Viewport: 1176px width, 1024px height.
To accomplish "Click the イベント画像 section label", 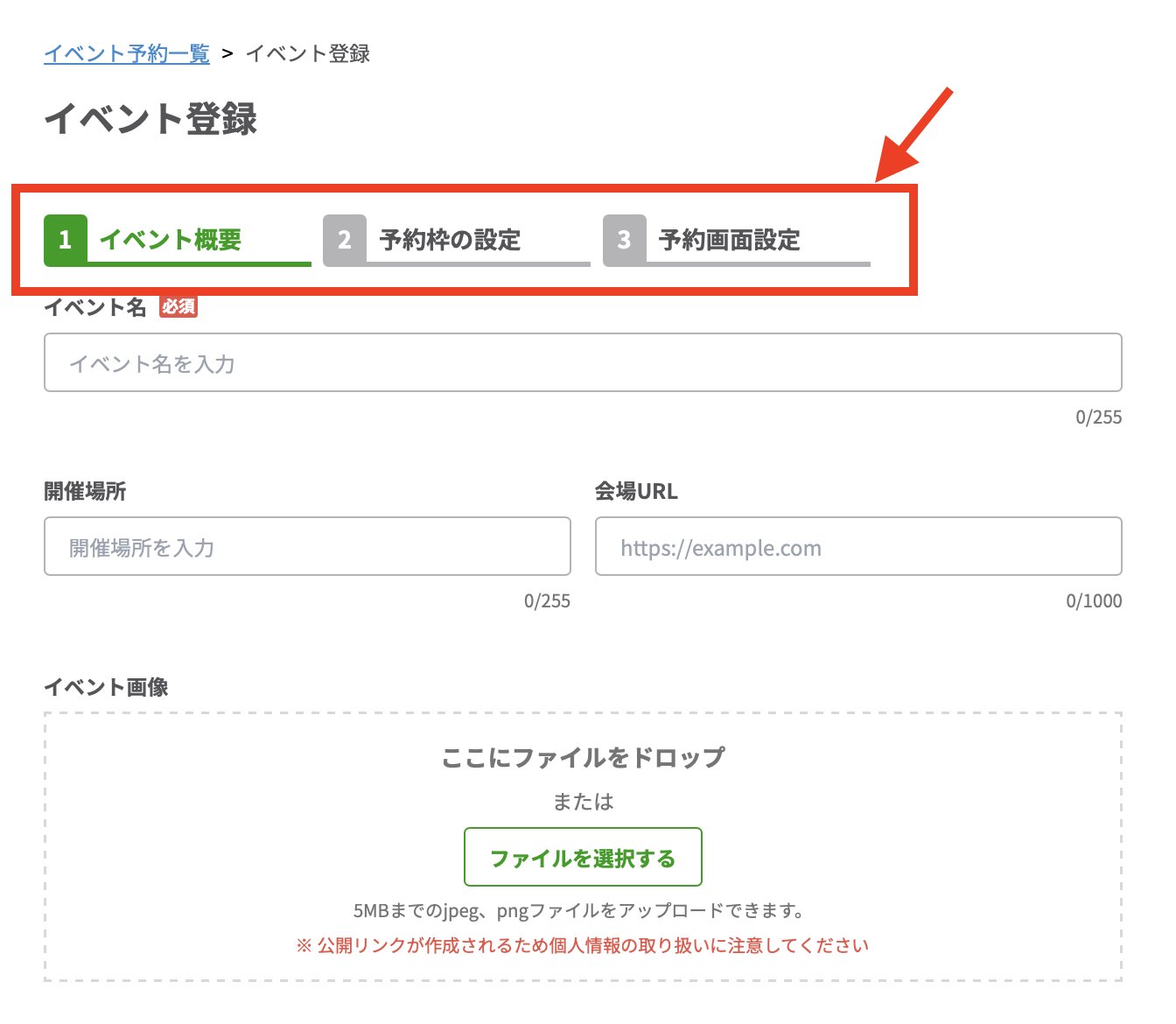I will (106, 687).
